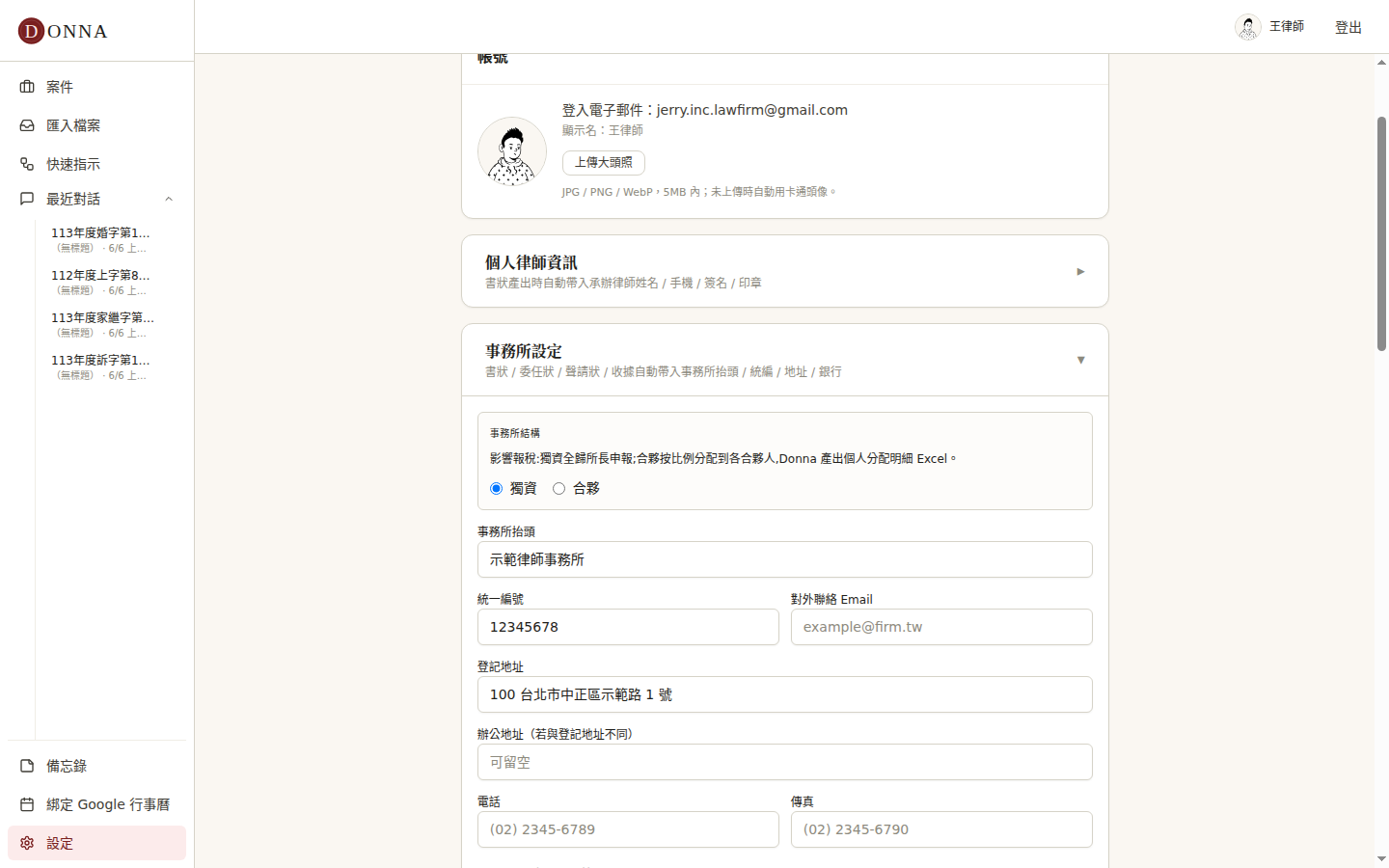Collapse the 最近對話 list chevron

[169, 199]
